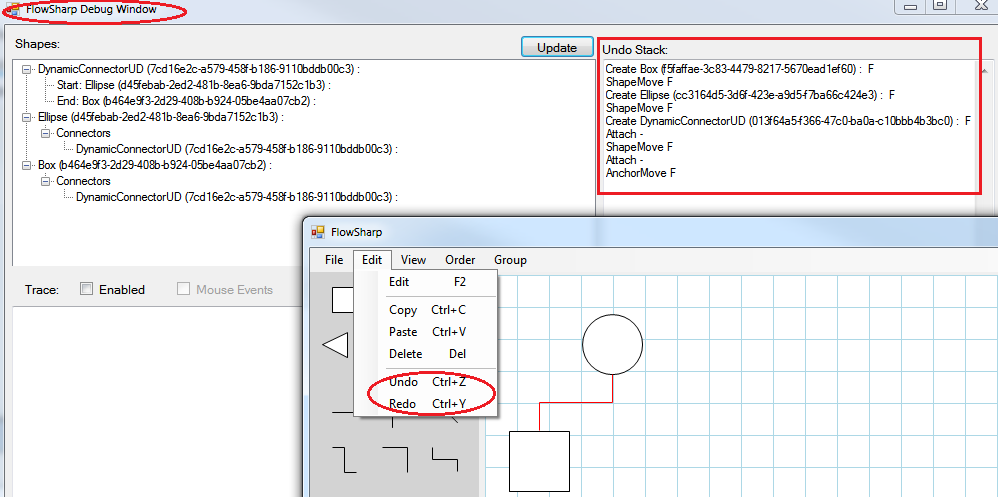Image resolution: width=998 pixels, height=497 pixels.
Task: Select the box shape in FlowSharp toolbox
Action: (x=342, y=300)
